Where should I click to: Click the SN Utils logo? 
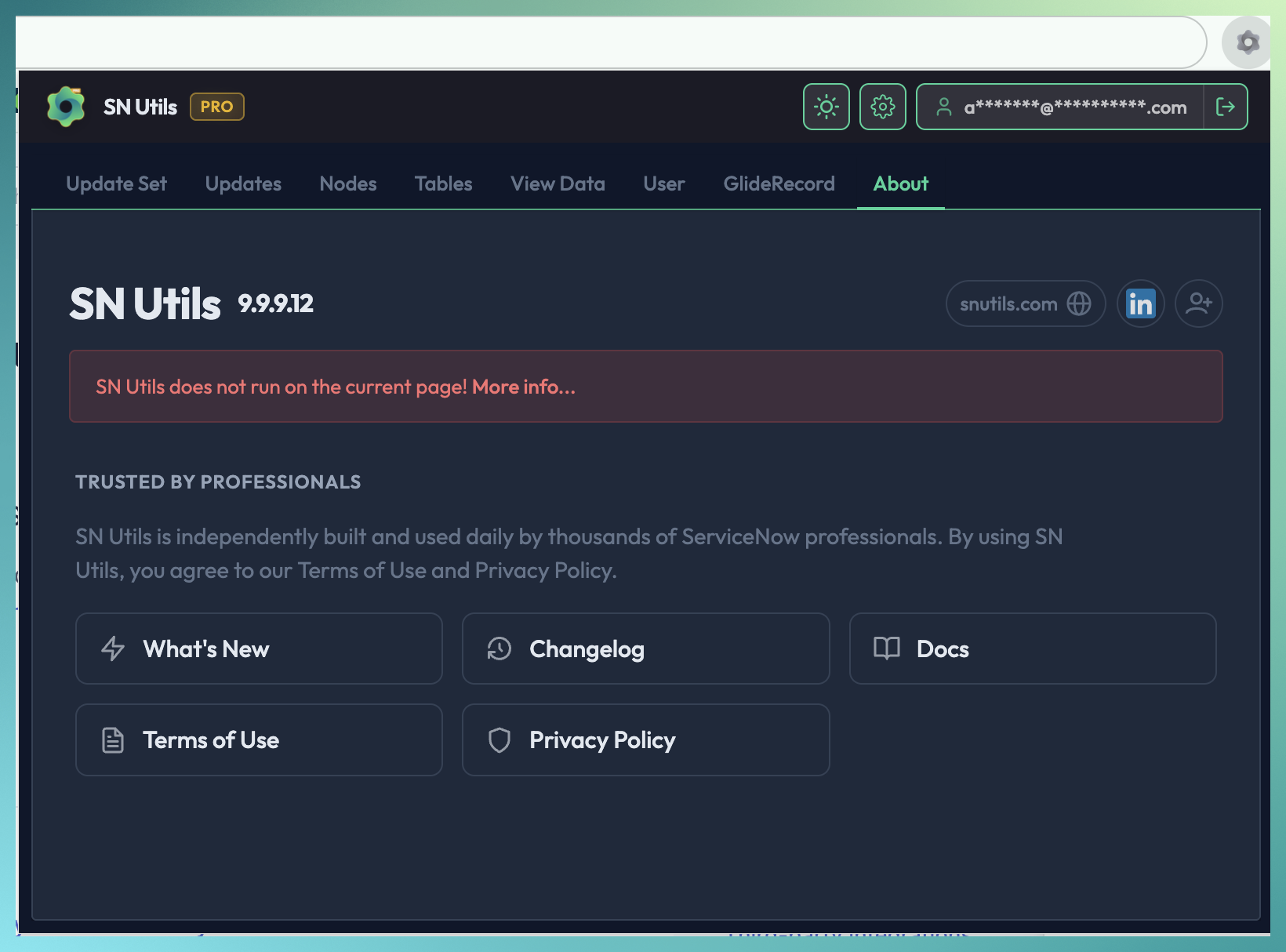(x=67, y=106)
